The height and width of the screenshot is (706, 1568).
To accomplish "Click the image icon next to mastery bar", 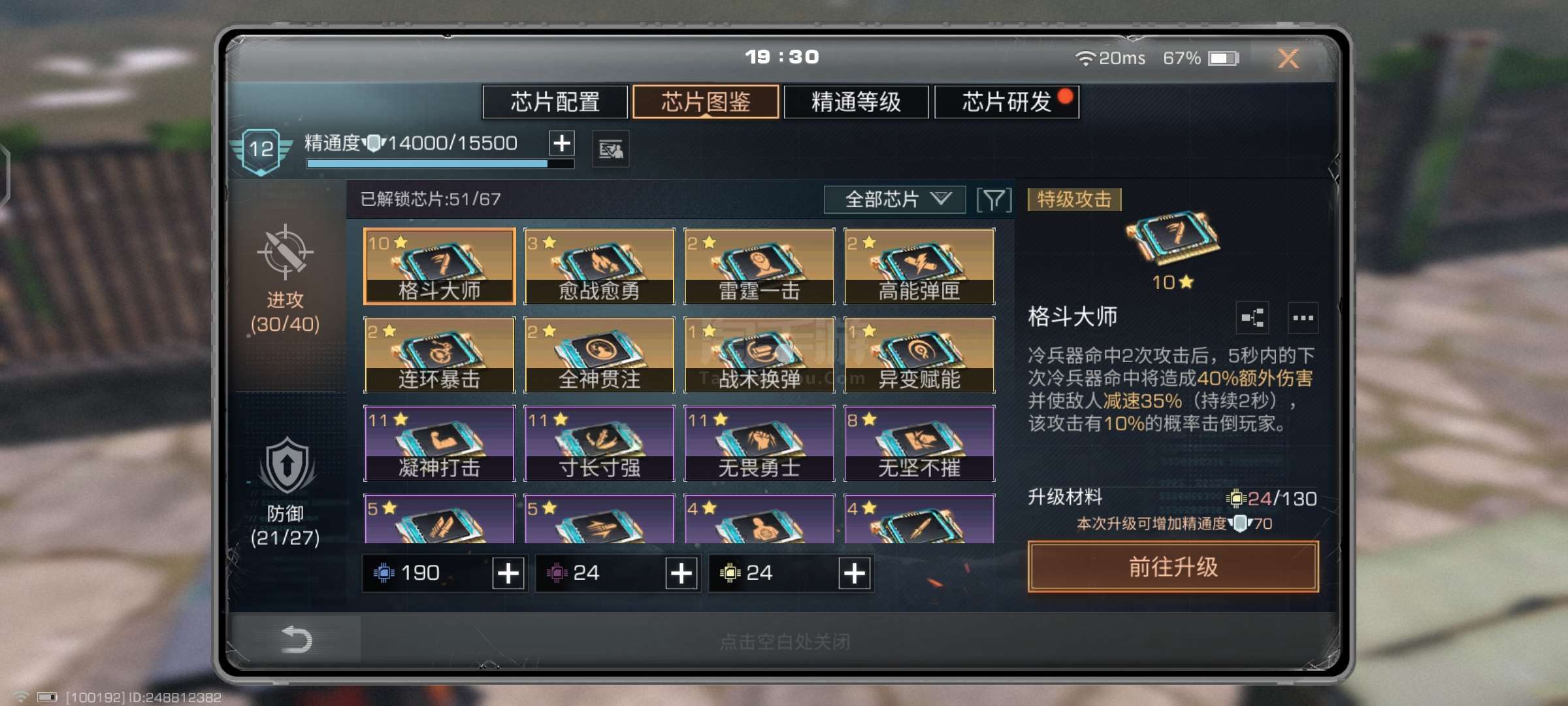I will 610,150.
